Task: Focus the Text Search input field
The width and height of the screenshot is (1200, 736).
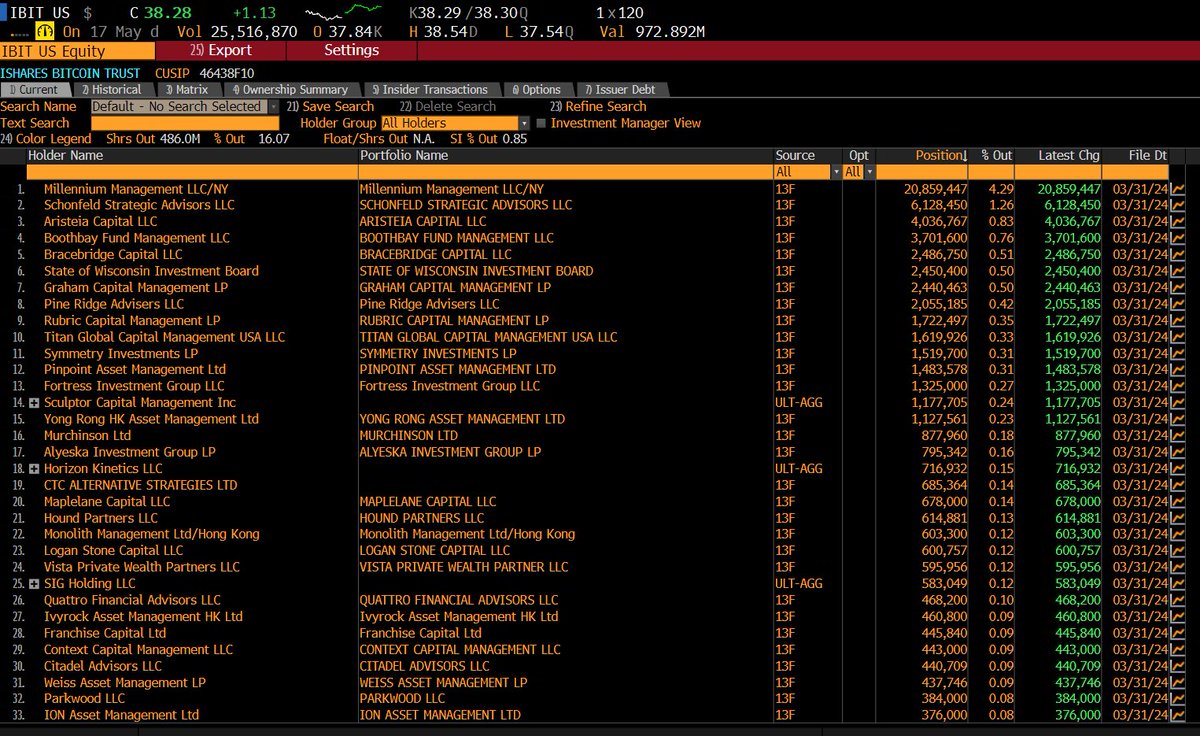Action: tap(185, 123)
